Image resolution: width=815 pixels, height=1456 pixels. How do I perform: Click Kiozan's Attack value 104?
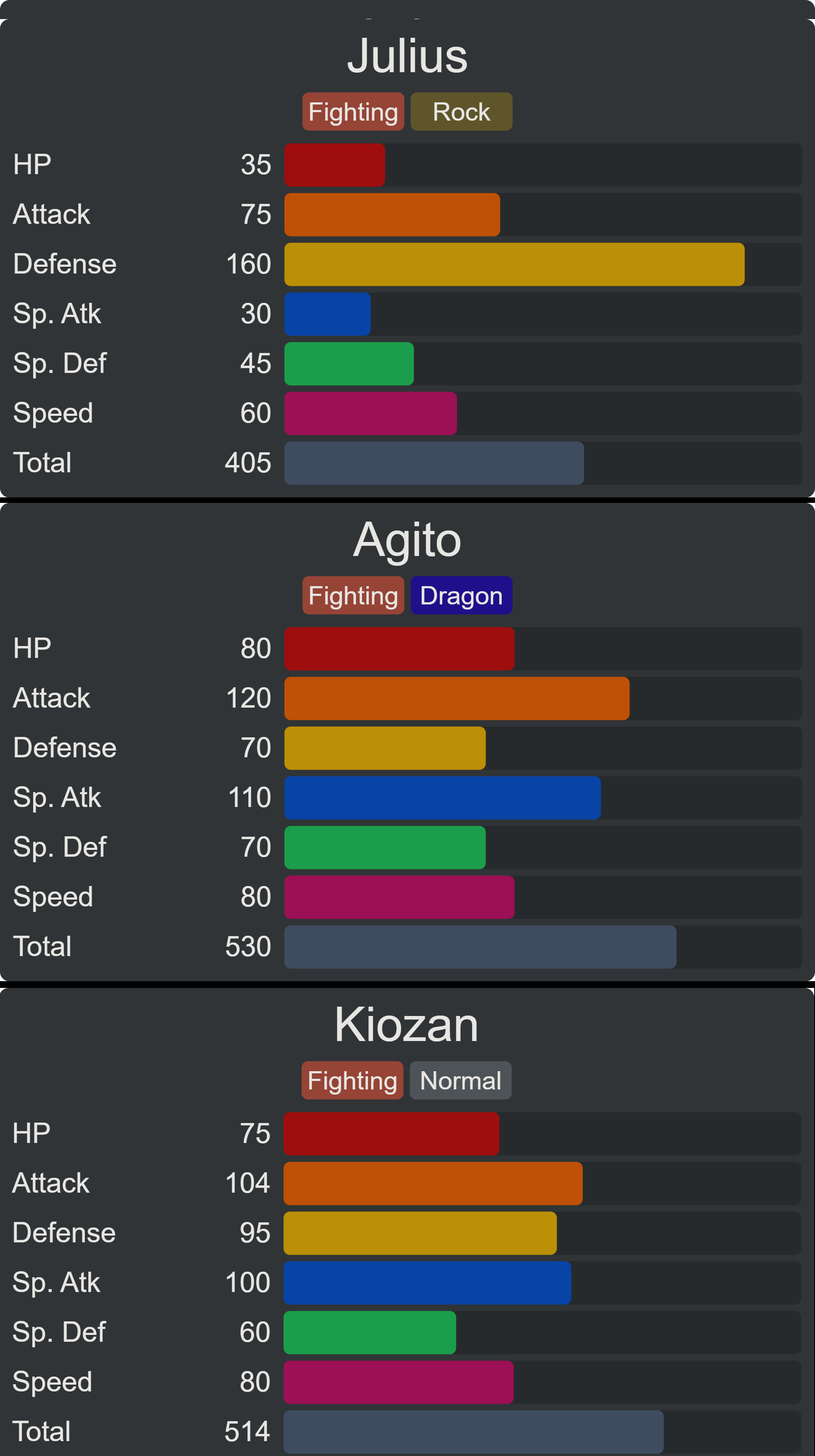pyautogui.click(x=247, y=1183)
